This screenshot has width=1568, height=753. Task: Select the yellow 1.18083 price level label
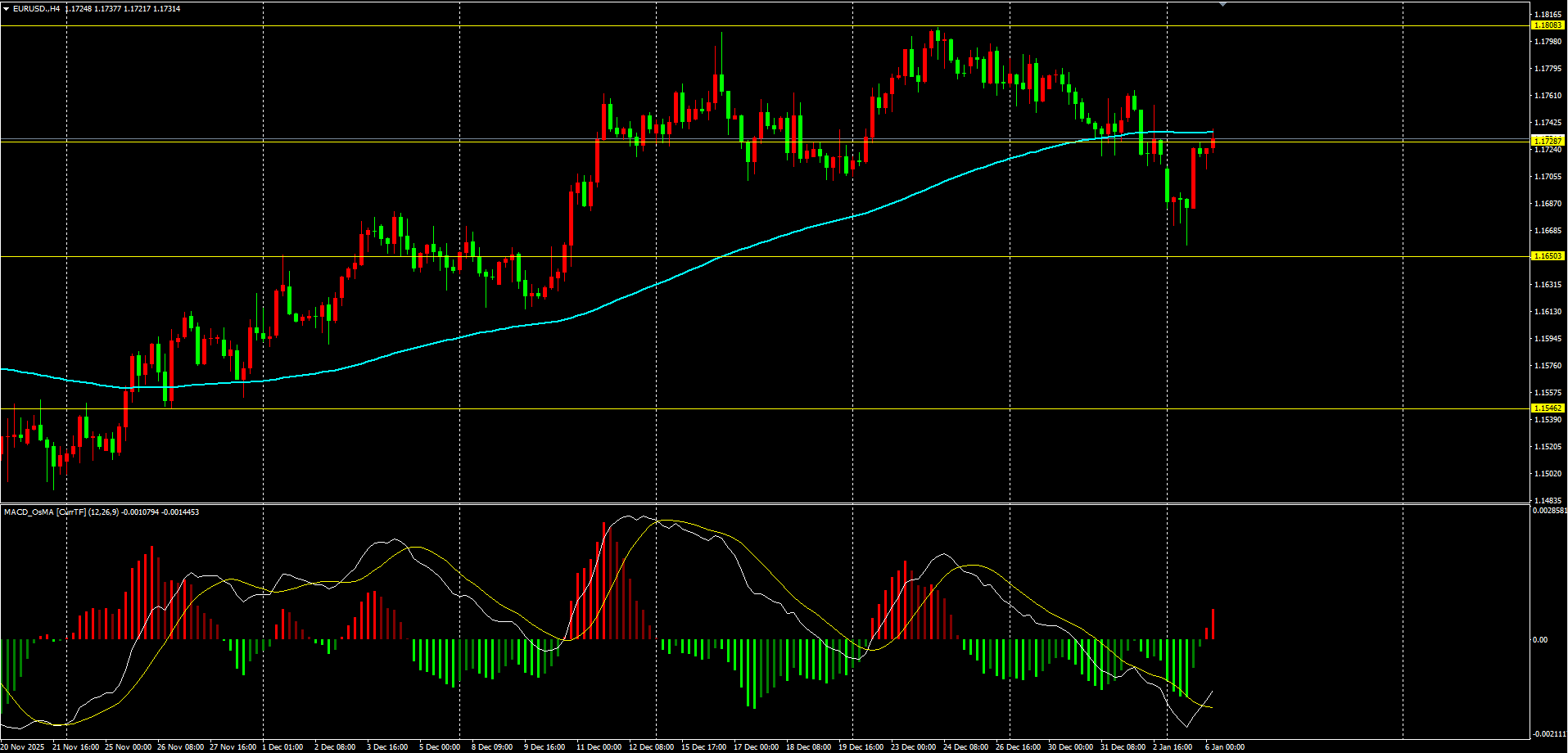pyautogui.click(x=1547, y=25)
